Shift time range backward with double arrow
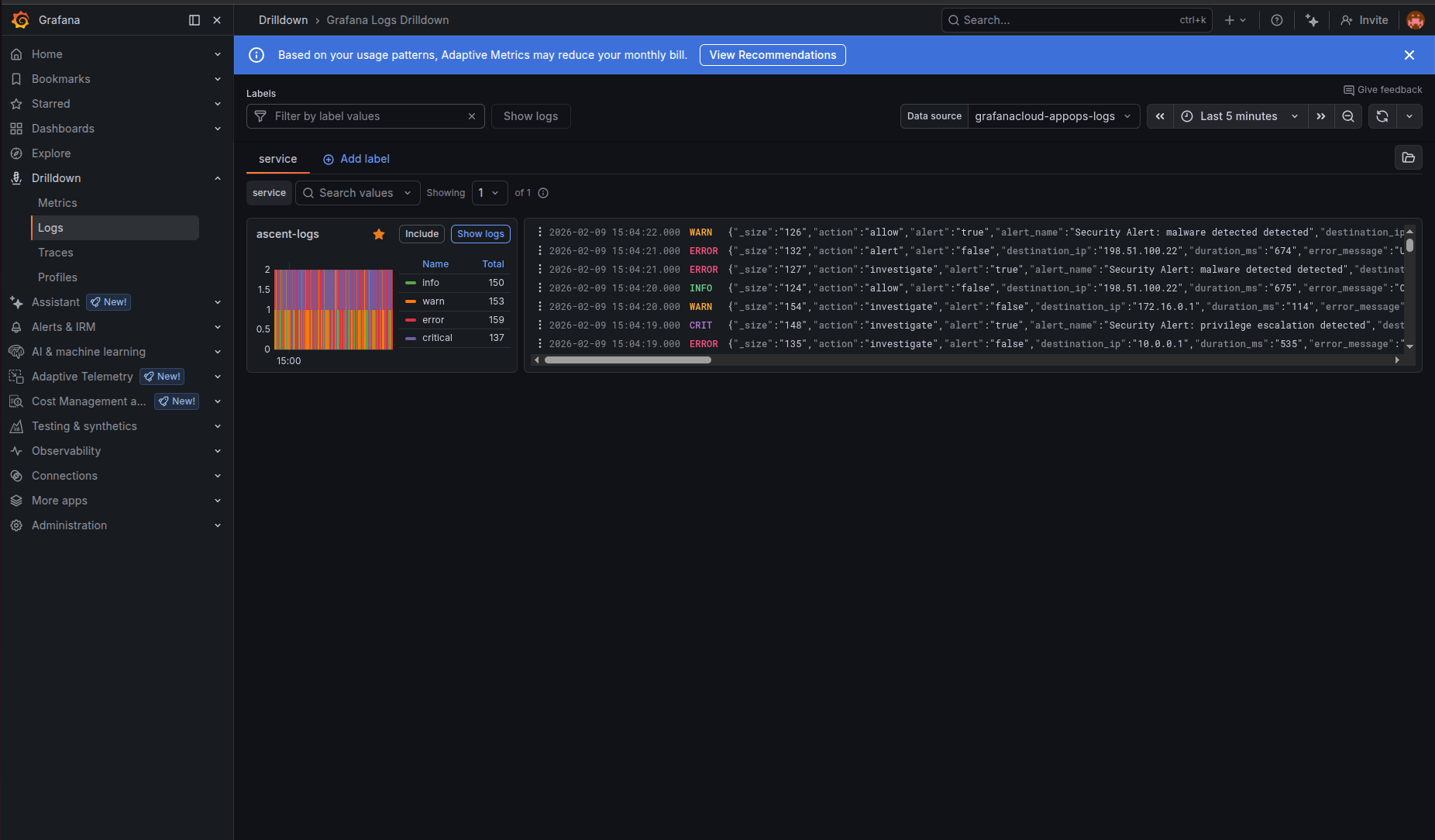Image resolution: width=1435 pixels, height=840 pixels. (x=1160, y=116)
